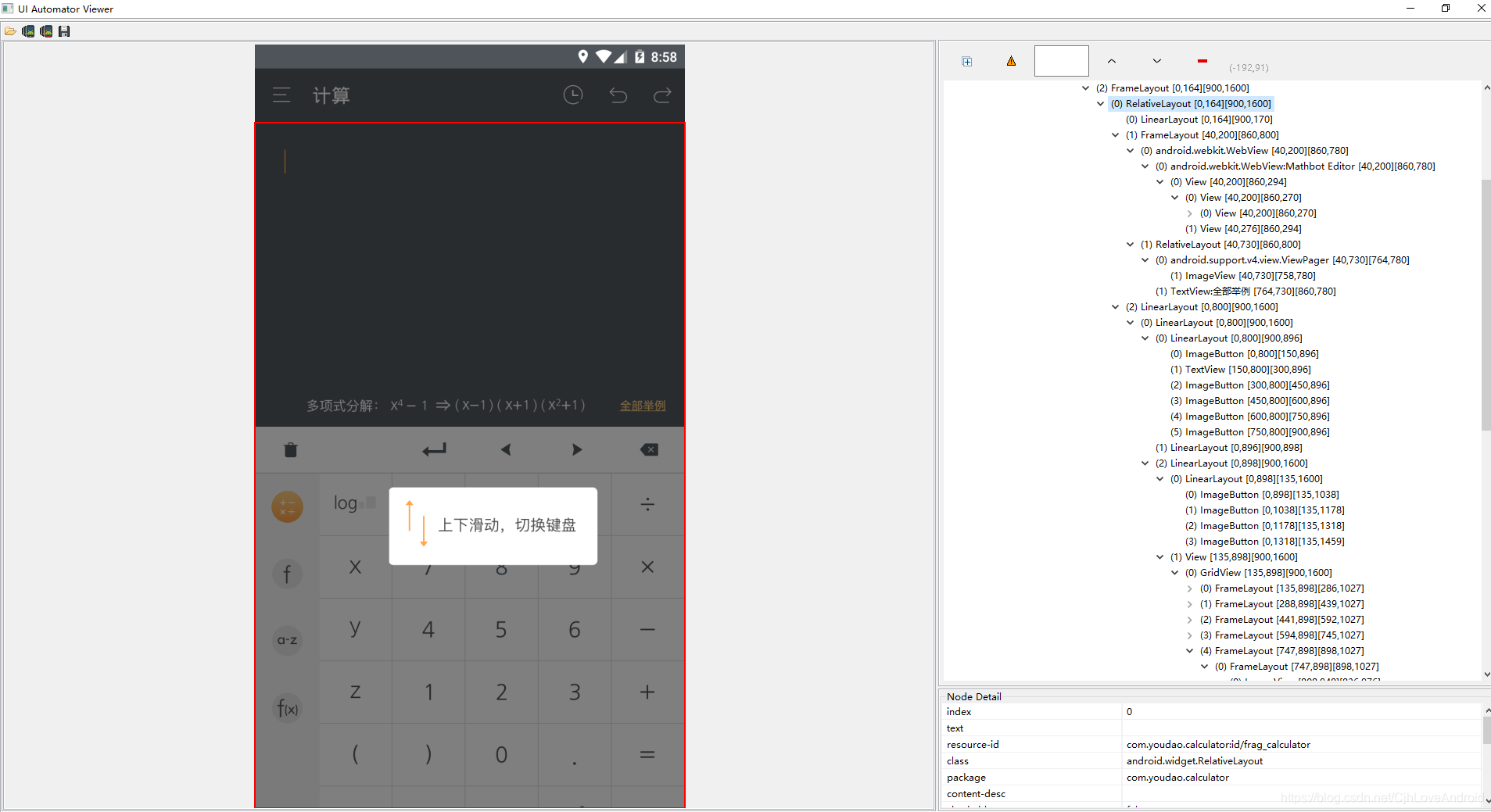Screen dimensions: 1491x812
Task: Tap the cursor left triangle key
Action: (506, 449)
